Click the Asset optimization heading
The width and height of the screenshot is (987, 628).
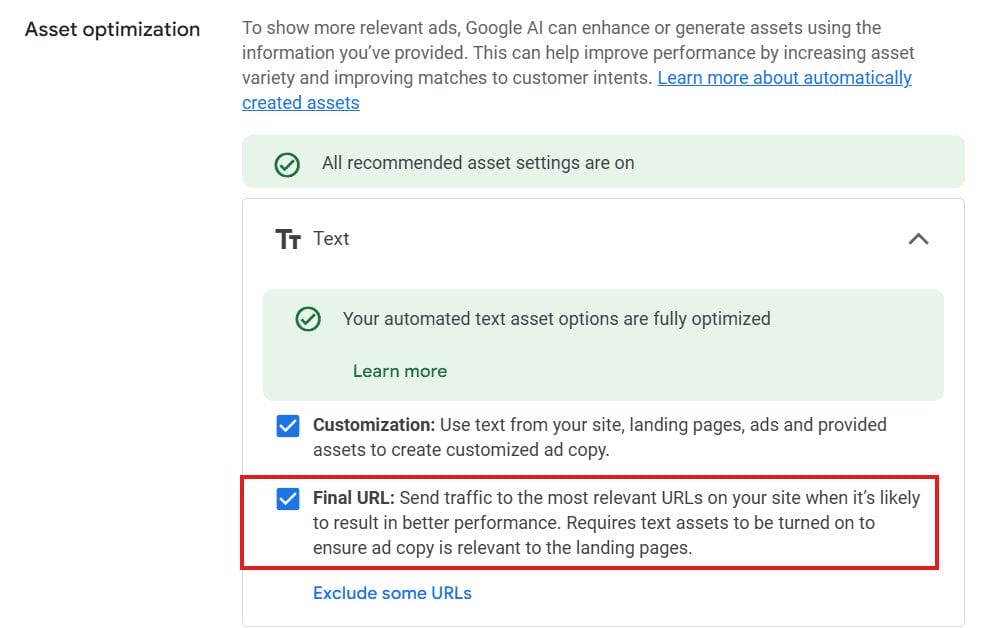click(x=112, y=29)
